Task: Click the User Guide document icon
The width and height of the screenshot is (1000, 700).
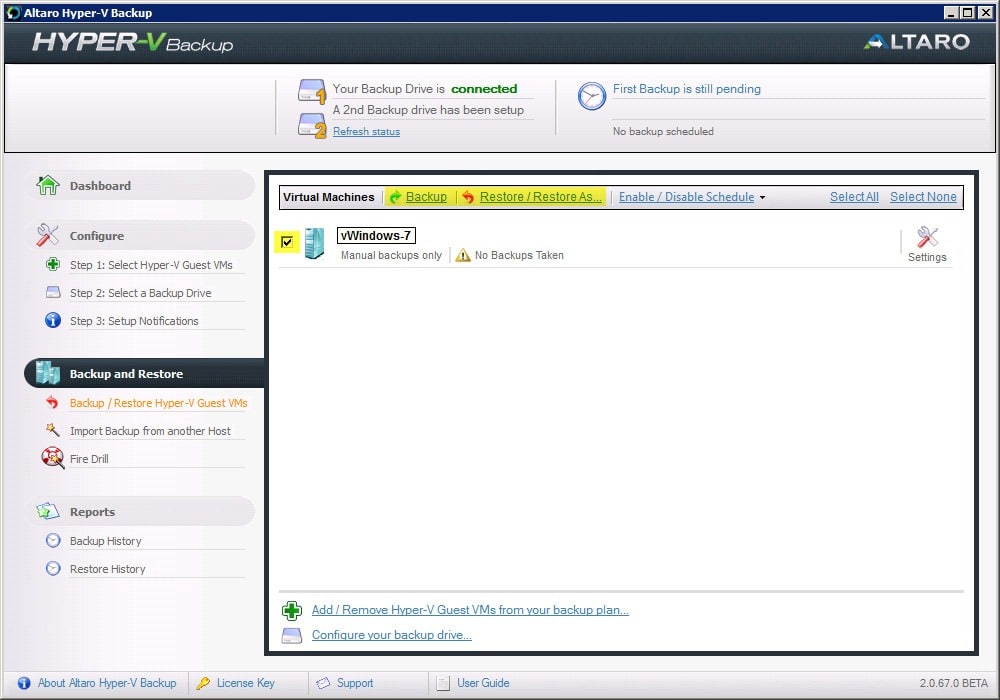Action: click(443, 683)
